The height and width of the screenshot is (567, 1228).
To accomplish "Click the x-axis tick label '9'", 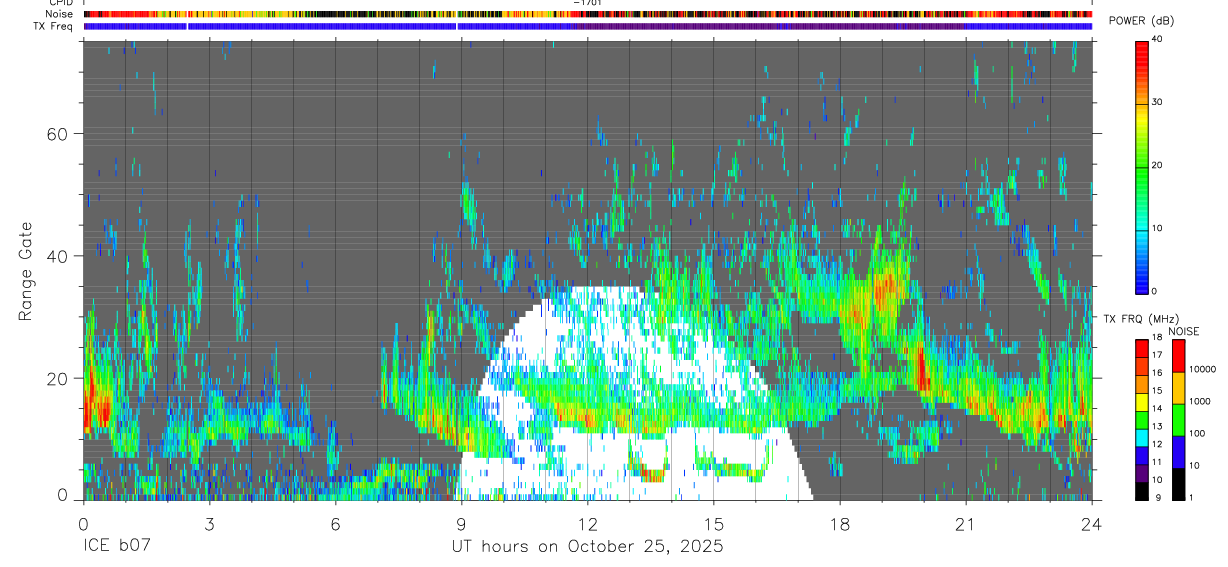I will [x=461, y=524].
